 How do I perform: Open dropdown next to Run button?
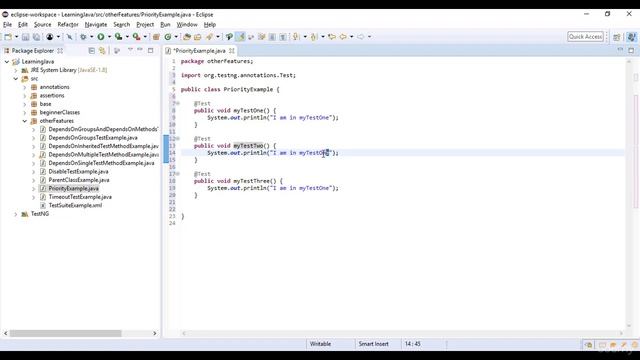pyautogui.click(x=109, y=37)
